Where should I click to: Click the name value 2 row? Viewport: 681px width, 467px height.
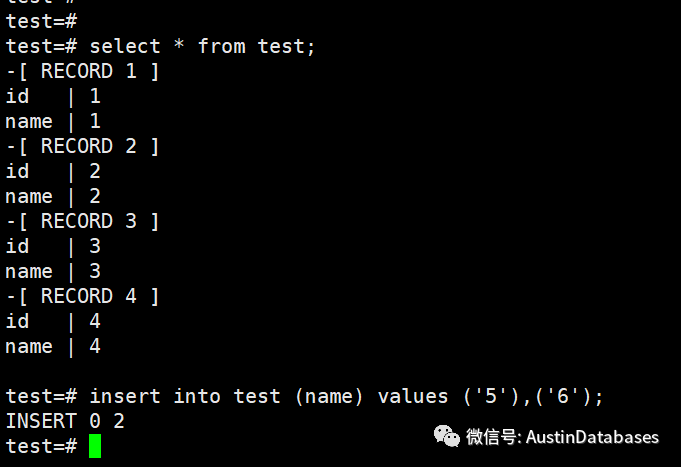click(53, 196)
